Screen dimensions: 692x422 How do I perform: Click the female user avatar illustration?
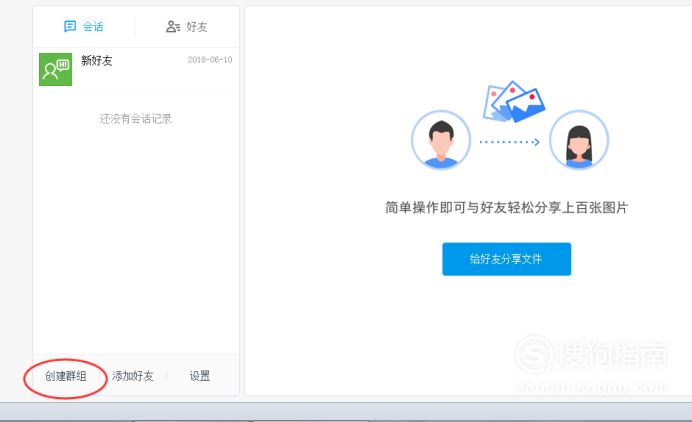click(x=579, y=140)
